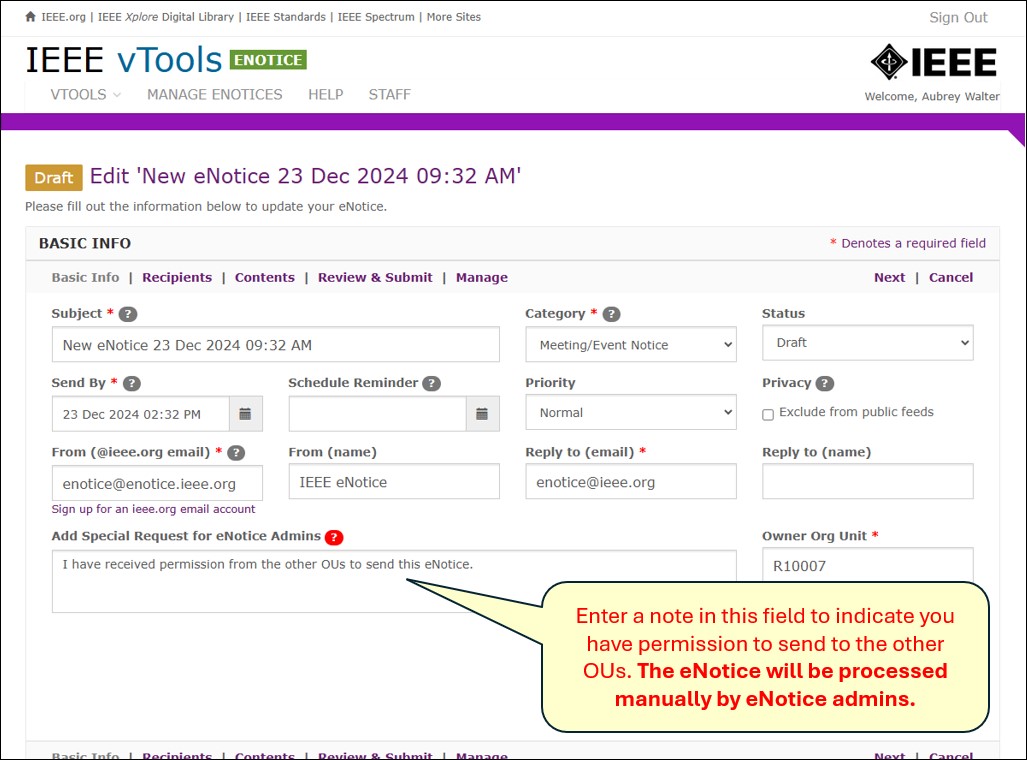Open the Subject help question icon
This screenshot has height=760, width=1027.
coord(128,314)
